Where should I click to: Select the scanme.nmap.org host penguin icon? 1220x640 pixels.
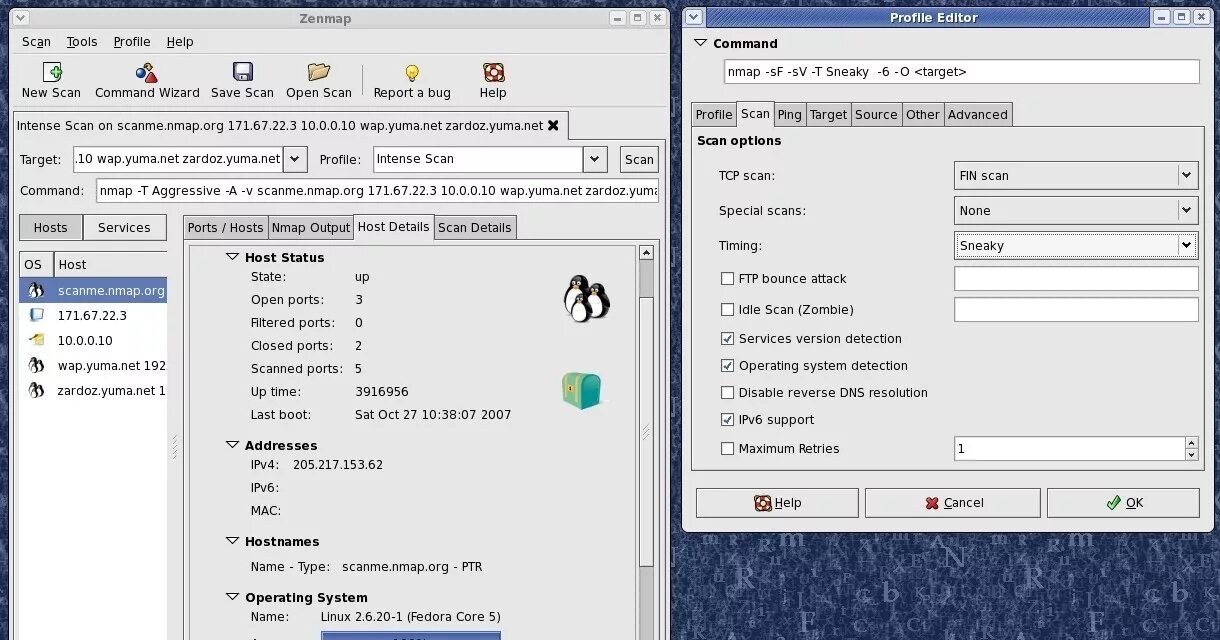click(x=36, y=291)
